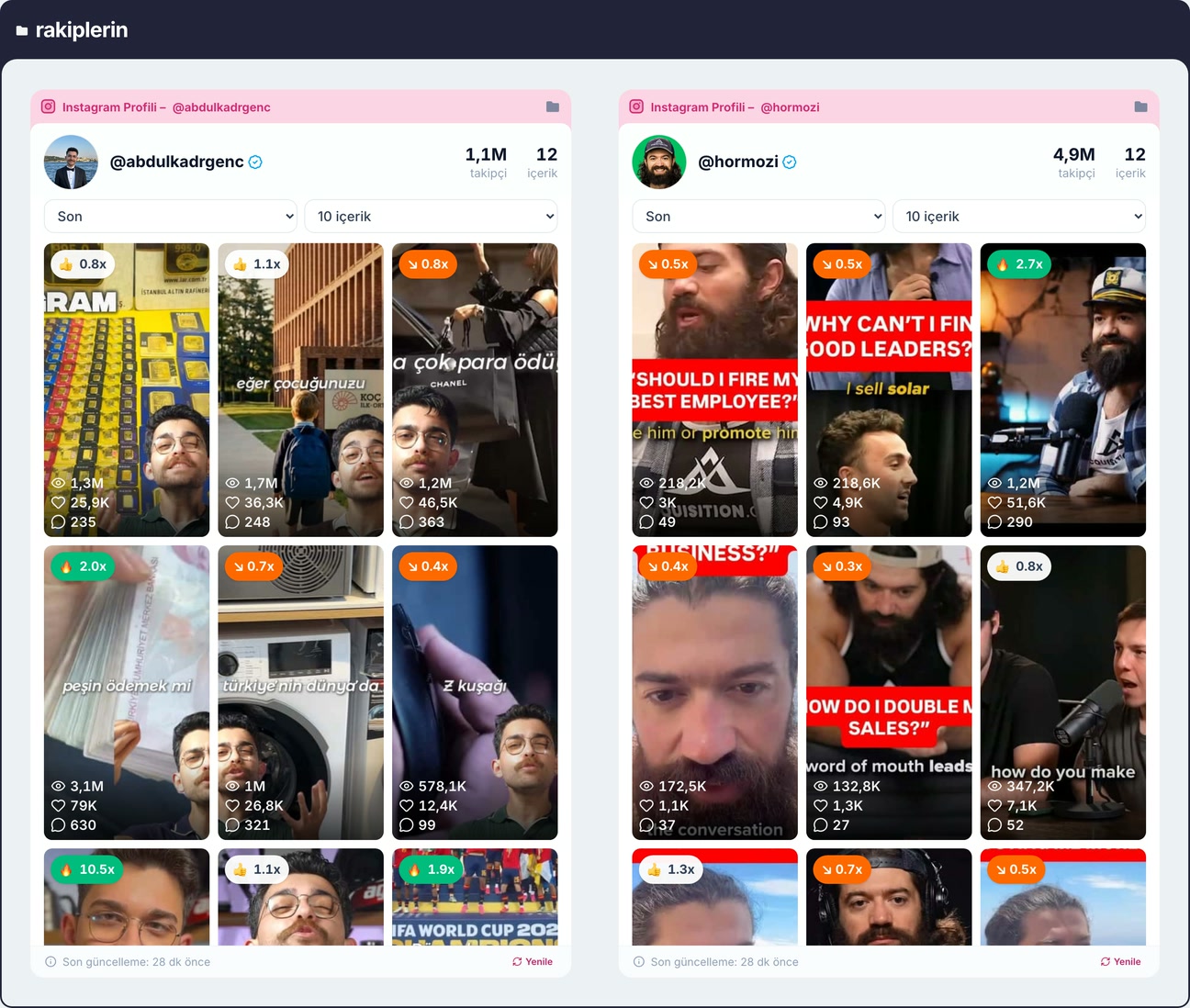Open the 'how do you make' podcast thumbnail

(1063, 693)
